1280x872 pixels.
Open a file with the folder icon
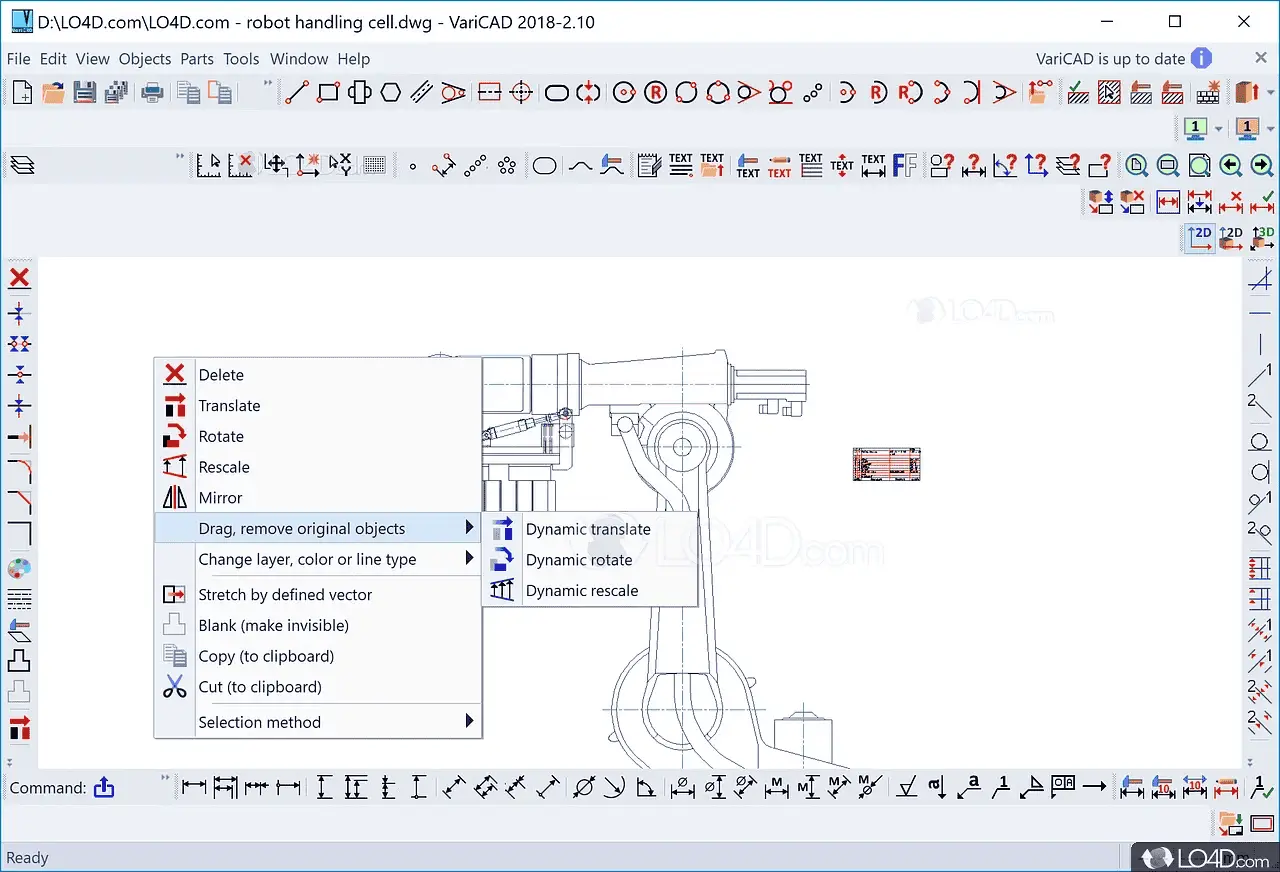(x=53, y=93)
